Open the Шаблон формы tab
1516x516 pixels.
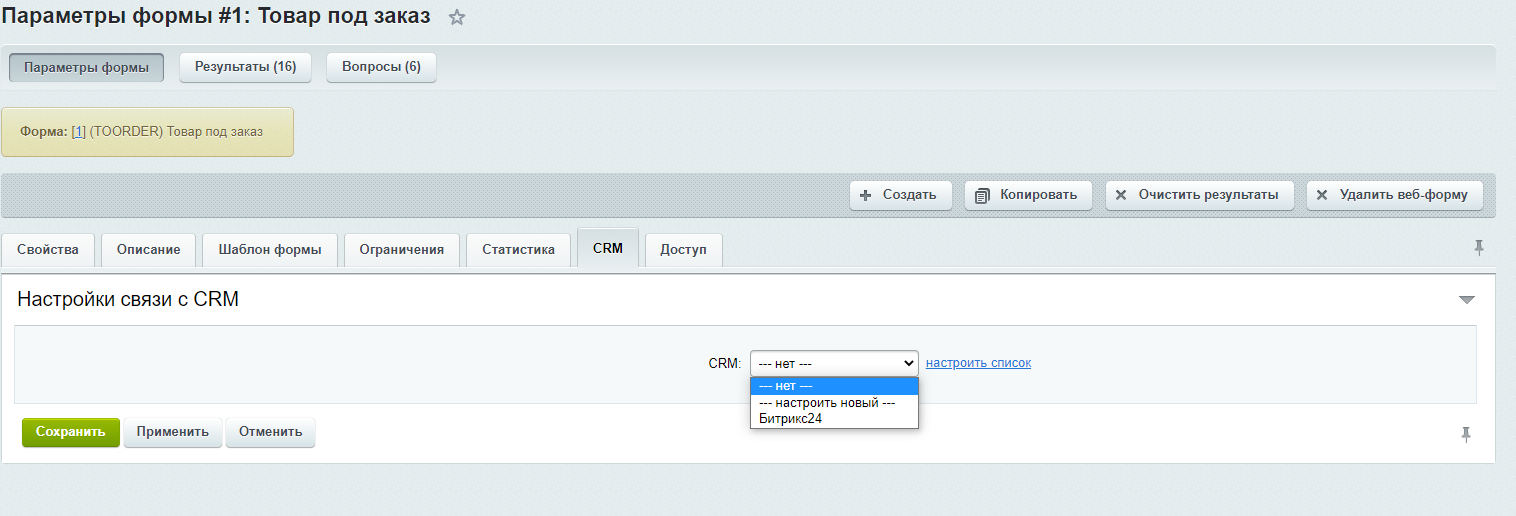pos(270,250)
